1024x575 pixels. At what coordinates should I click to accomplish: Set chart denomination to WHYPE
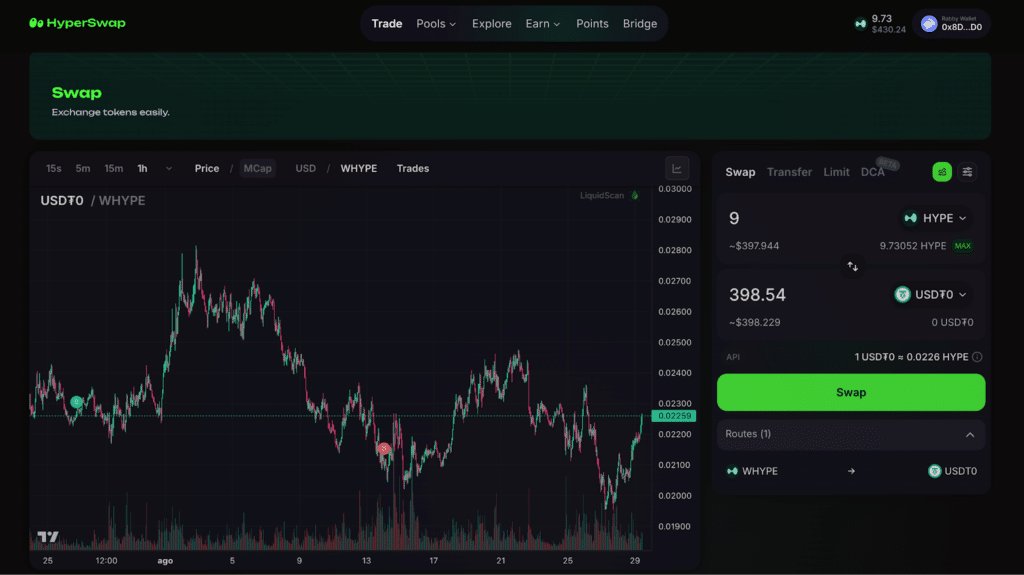pos(359,169)
